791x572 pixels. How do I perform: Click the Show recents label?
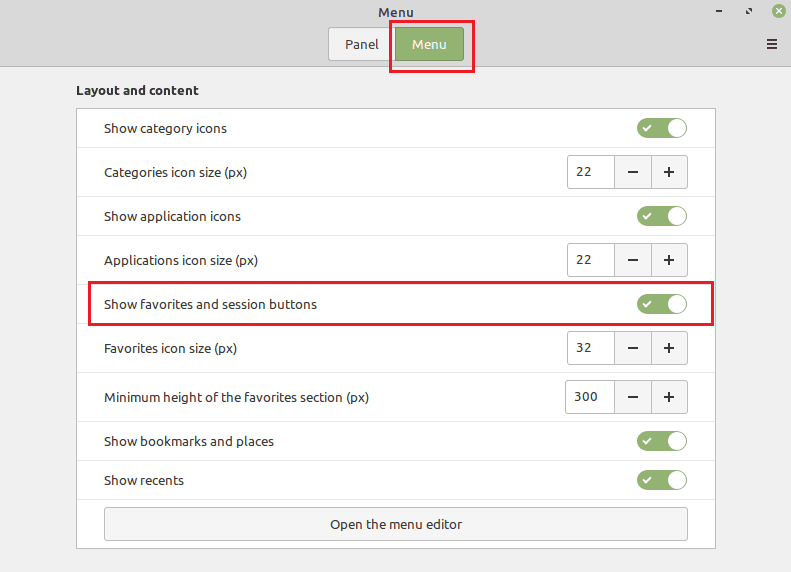[x=144, y=480]
